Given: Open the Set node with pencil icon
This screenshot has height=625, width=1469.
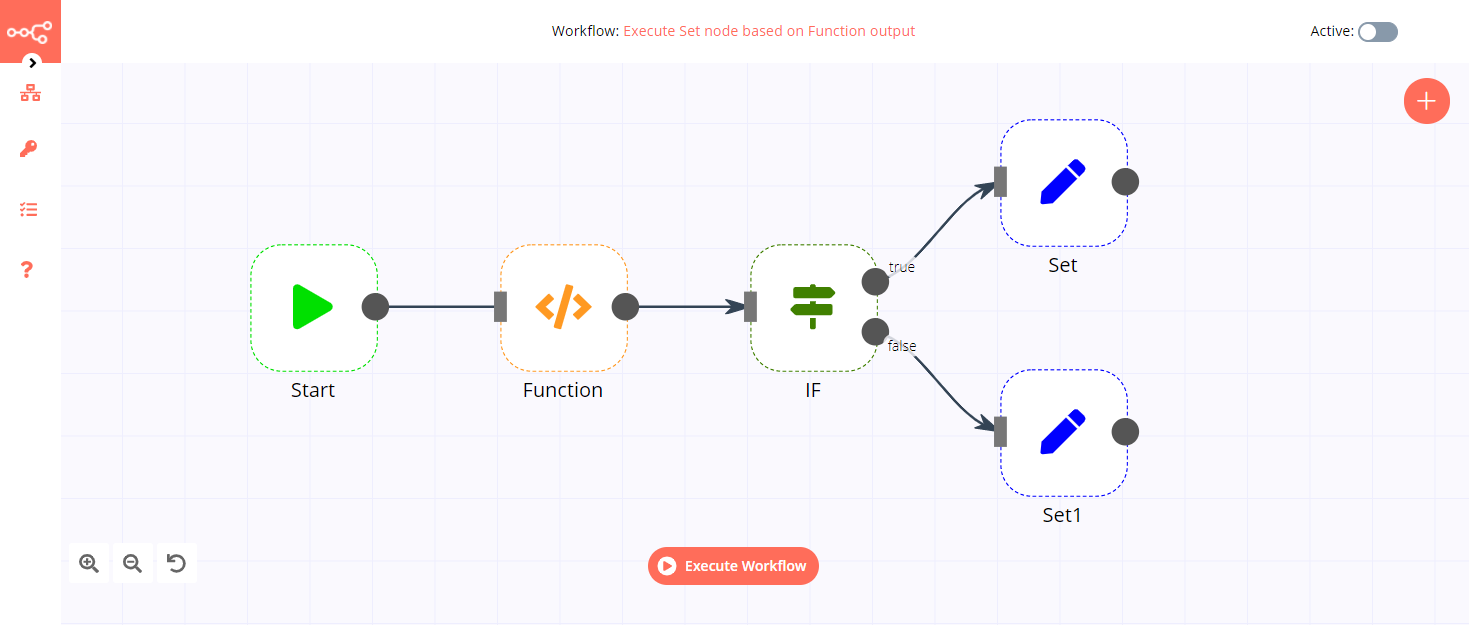Looking at the screenshot, I should [1063, 182].
